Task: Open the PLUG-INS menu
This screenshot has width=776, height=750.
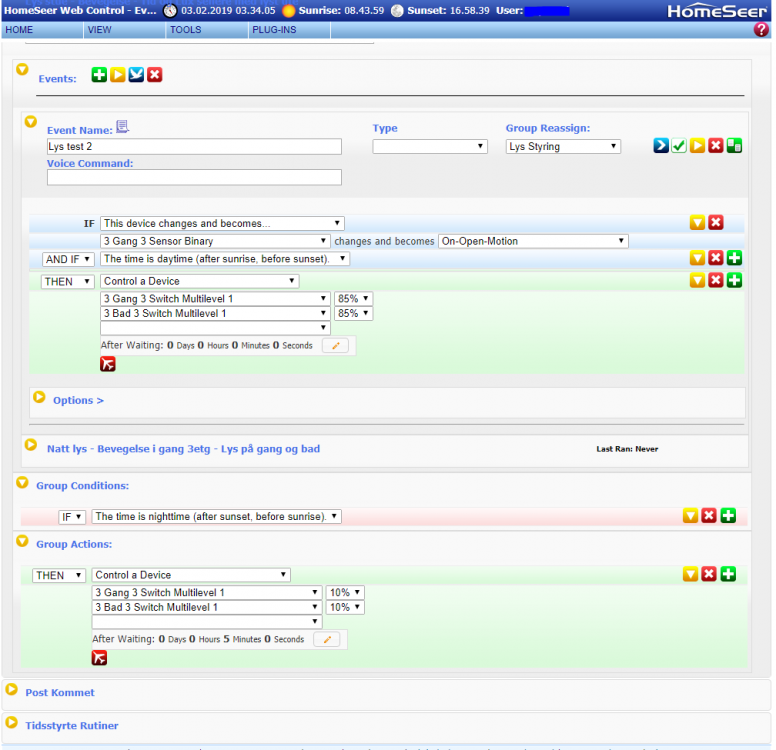Action: [x=271, y=30]
